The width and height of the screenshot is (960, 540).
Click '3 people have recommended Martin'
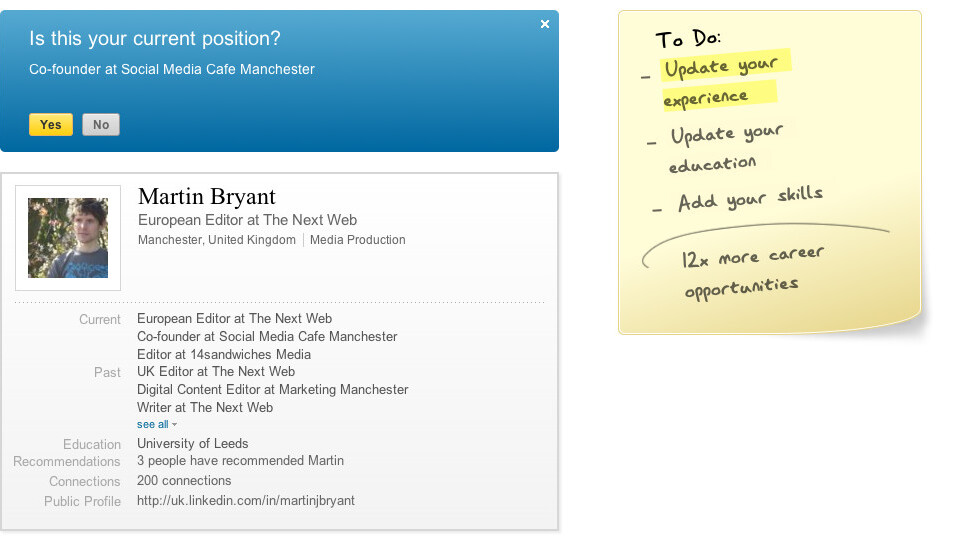point(240,461)
